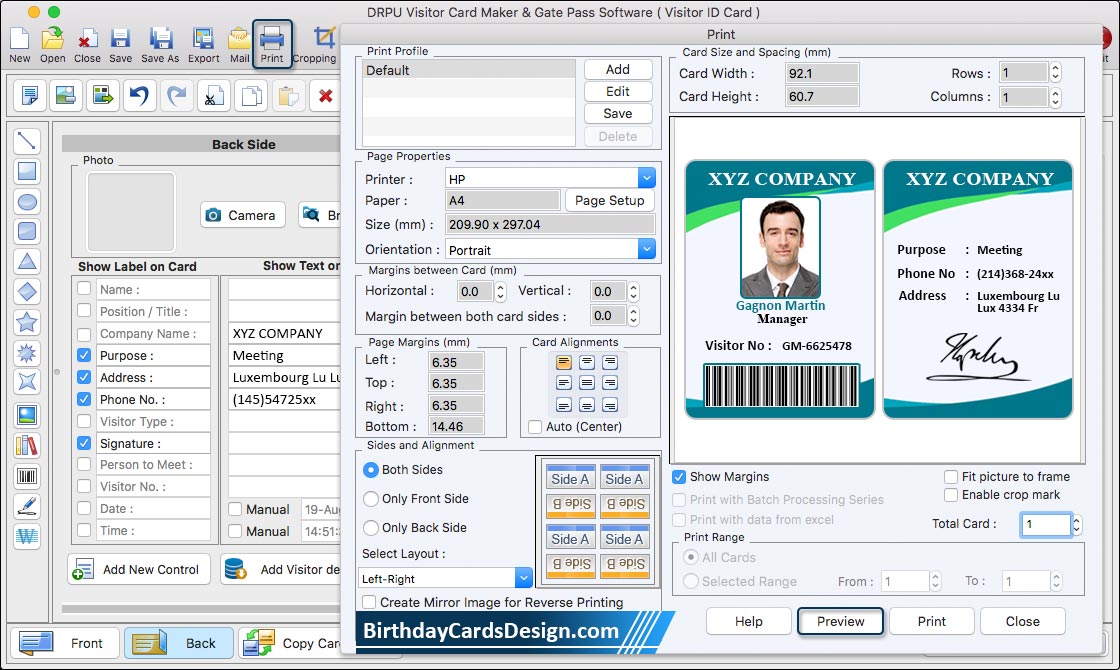Click the Total Card input field
Image resolution: width=1120 pixels, height=670 pixels.
[x=1046, y=524]
